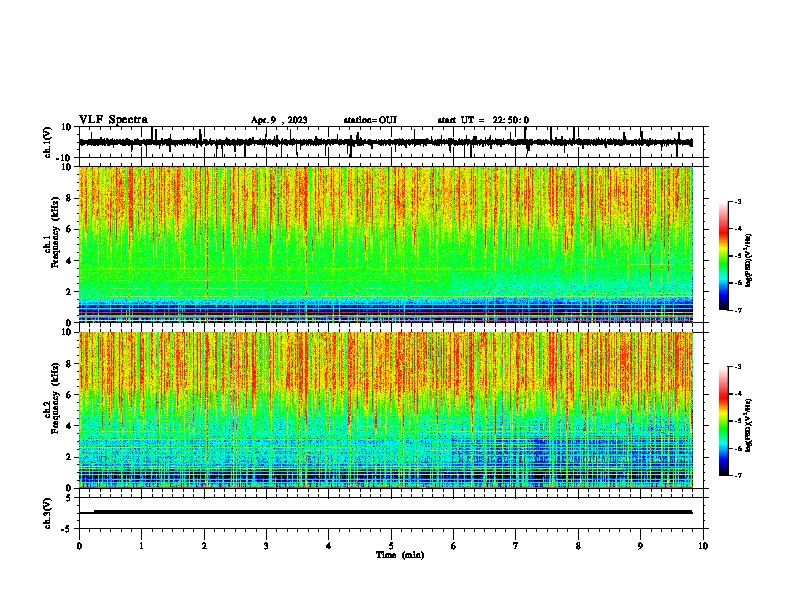Click inside the ch.2 spectrogram panel

[x=386, y=410]
